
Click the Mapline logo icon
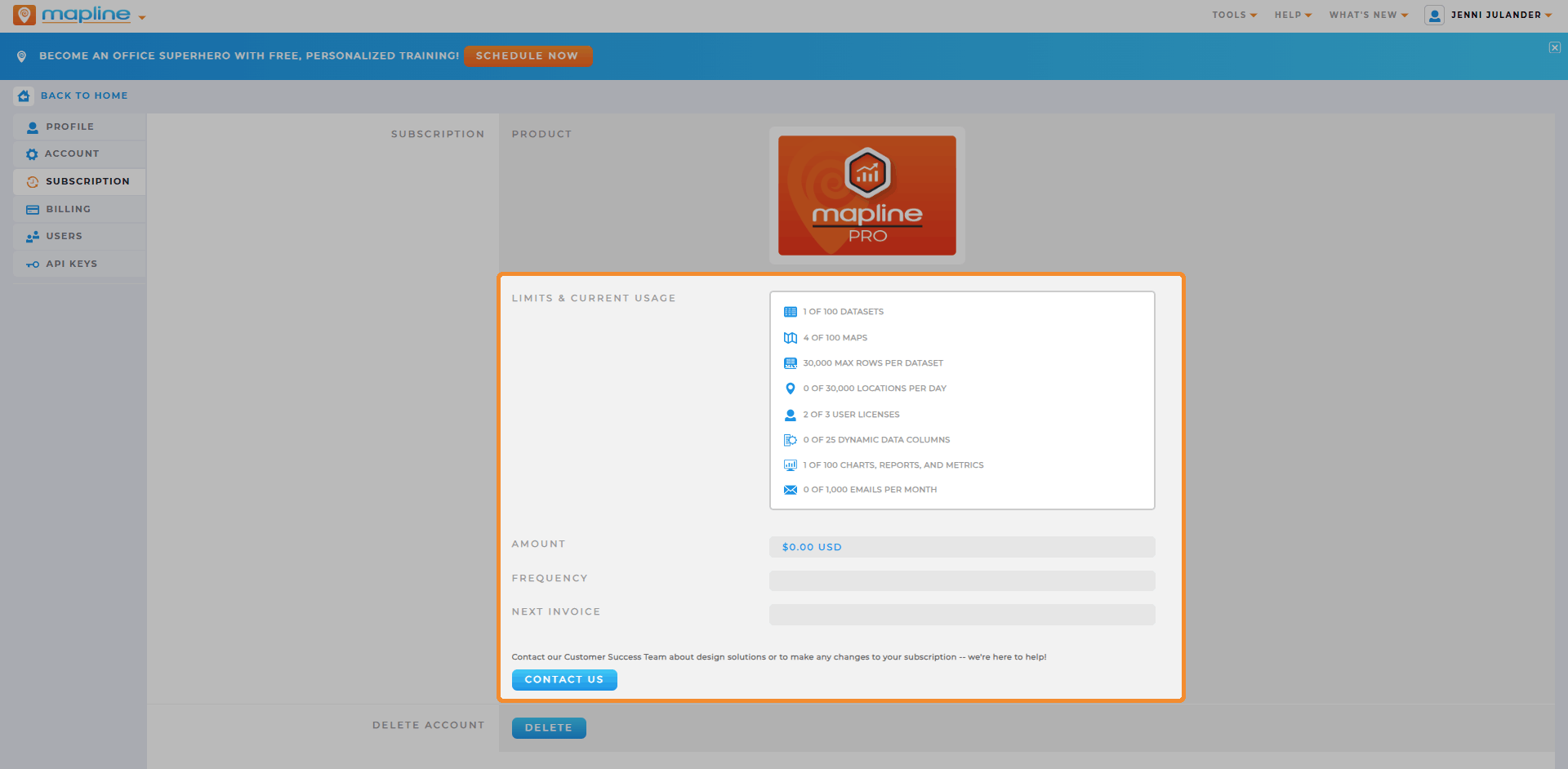click(x=24, y=15)
